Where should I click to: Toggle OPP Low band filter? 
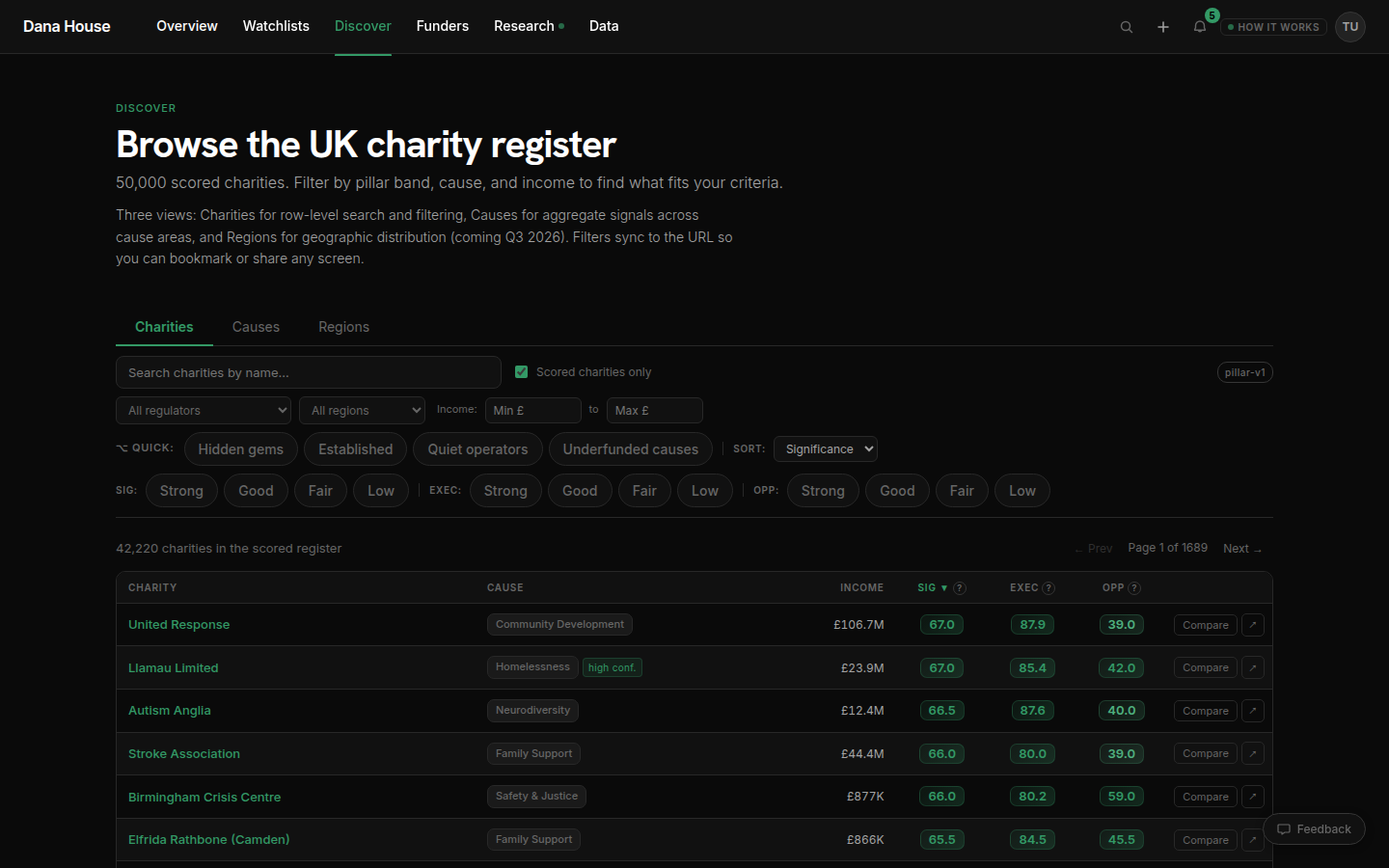(1022, 491)
